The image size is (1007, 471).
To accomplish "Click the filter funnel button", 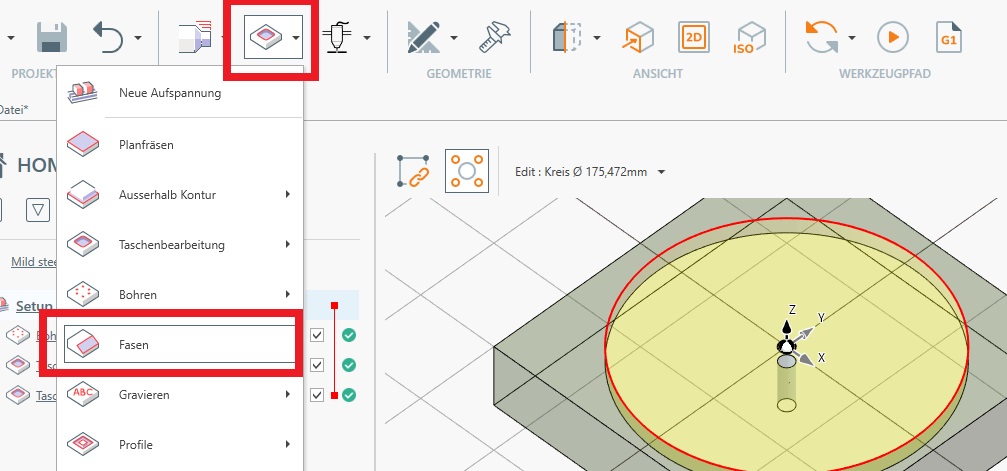I will coord(37,210).
